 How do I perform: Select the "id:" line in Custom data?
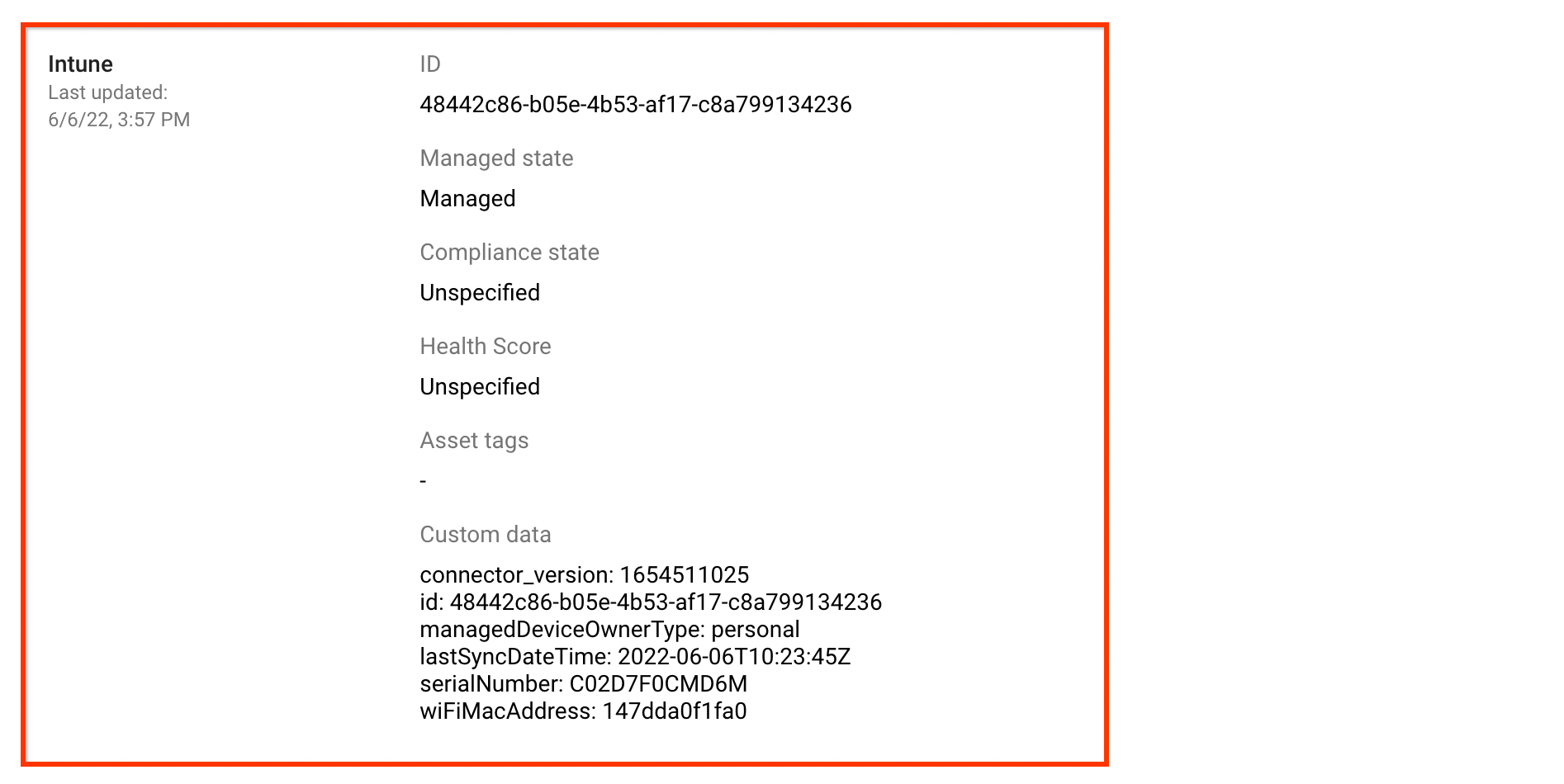point(650,602)
